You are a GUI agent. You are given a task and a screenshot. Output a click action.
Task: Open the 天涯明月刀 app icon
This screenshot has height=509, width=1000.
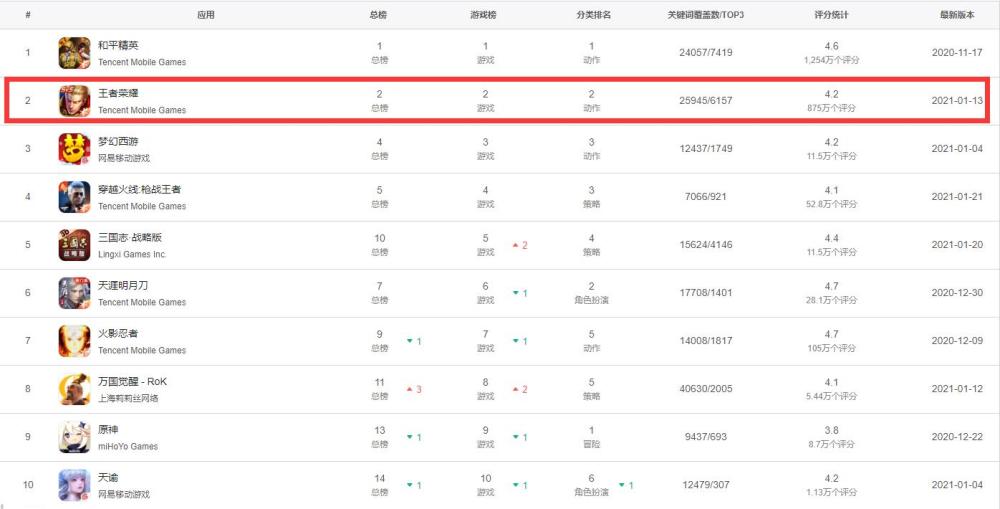pos(75,293)
